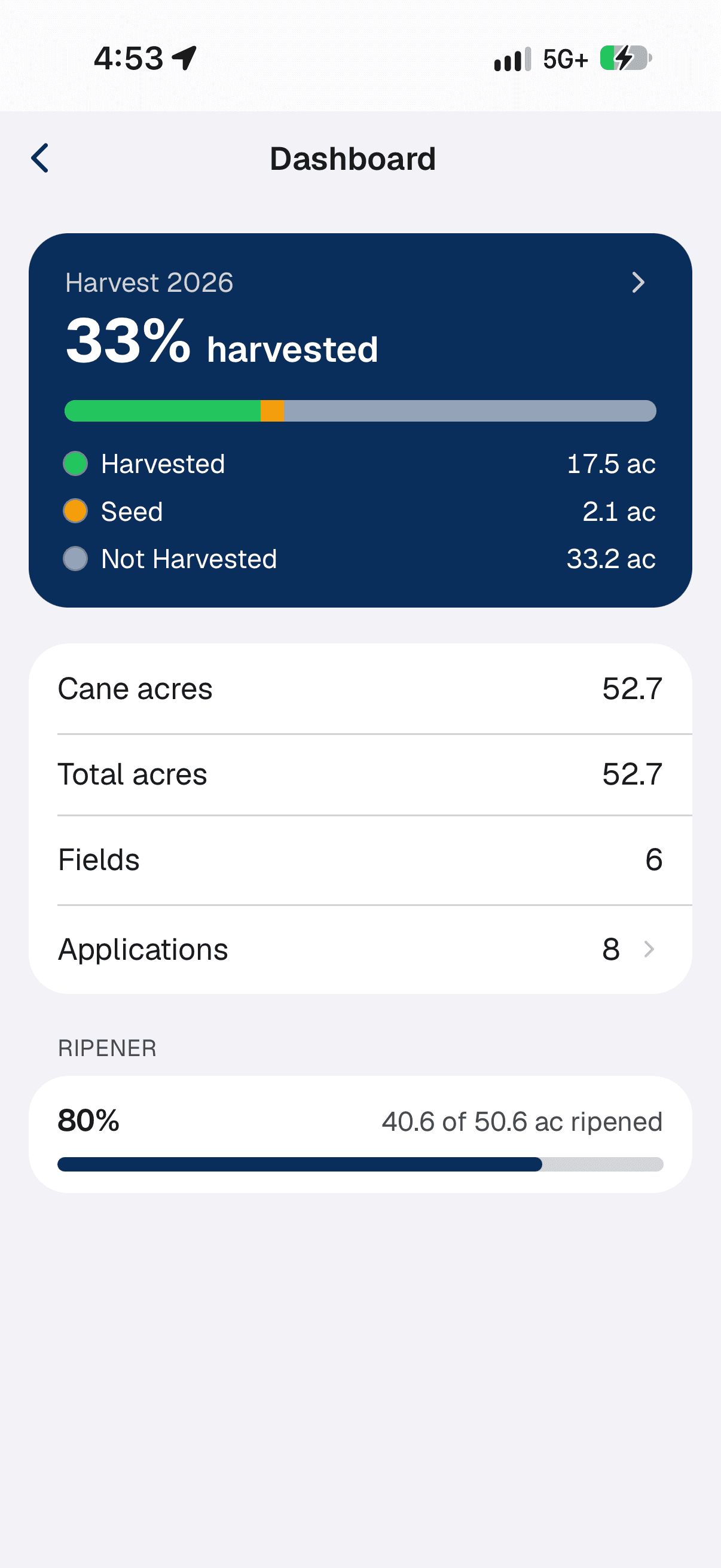Tap the battery charging icon
721x1568 pixels.
(x=625, y=59)
